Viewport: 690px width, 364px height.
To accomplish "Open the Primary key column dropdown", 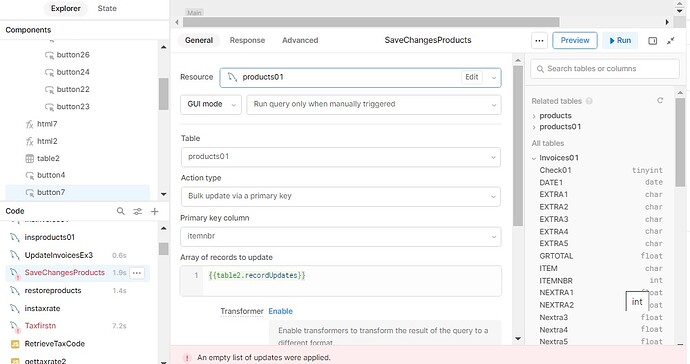I will (341, 236).
